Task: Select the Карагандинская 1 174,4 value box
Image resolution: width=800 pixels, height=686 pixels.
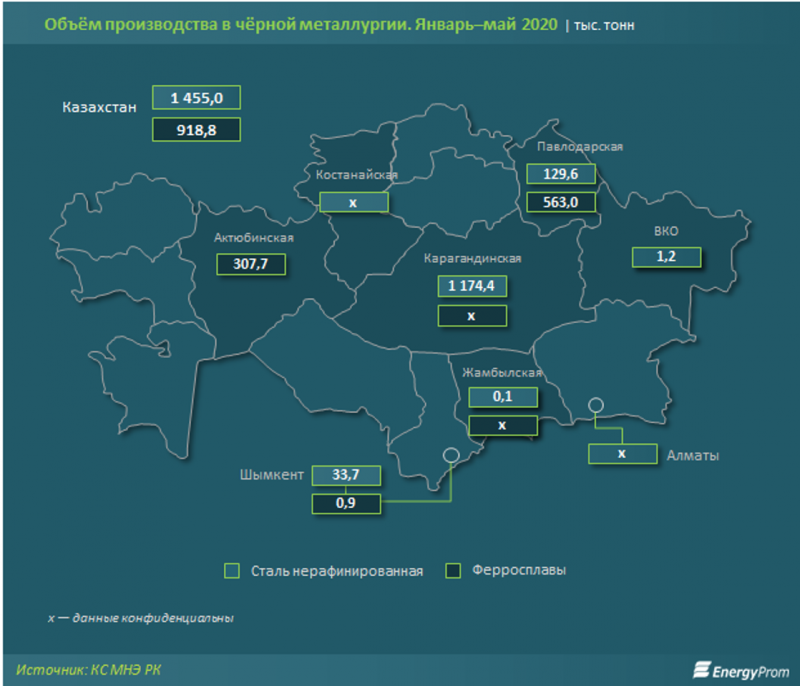Action: [x=472, y=287]
